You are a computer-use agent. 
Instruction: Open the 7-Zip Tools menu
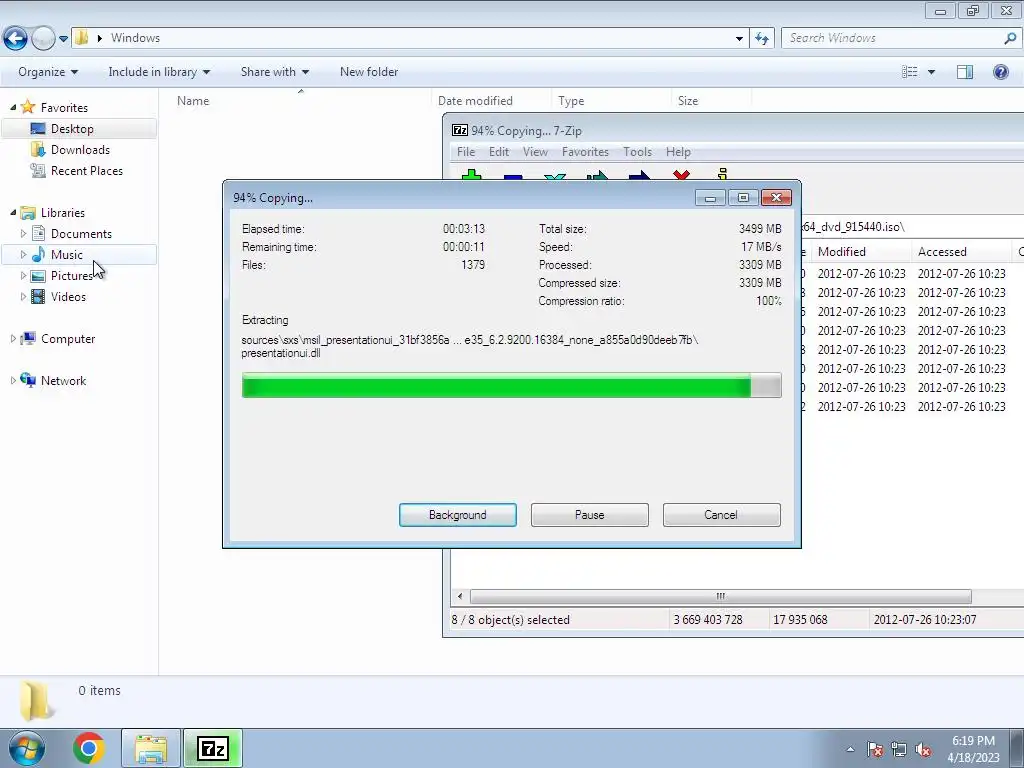coord(637,152)
